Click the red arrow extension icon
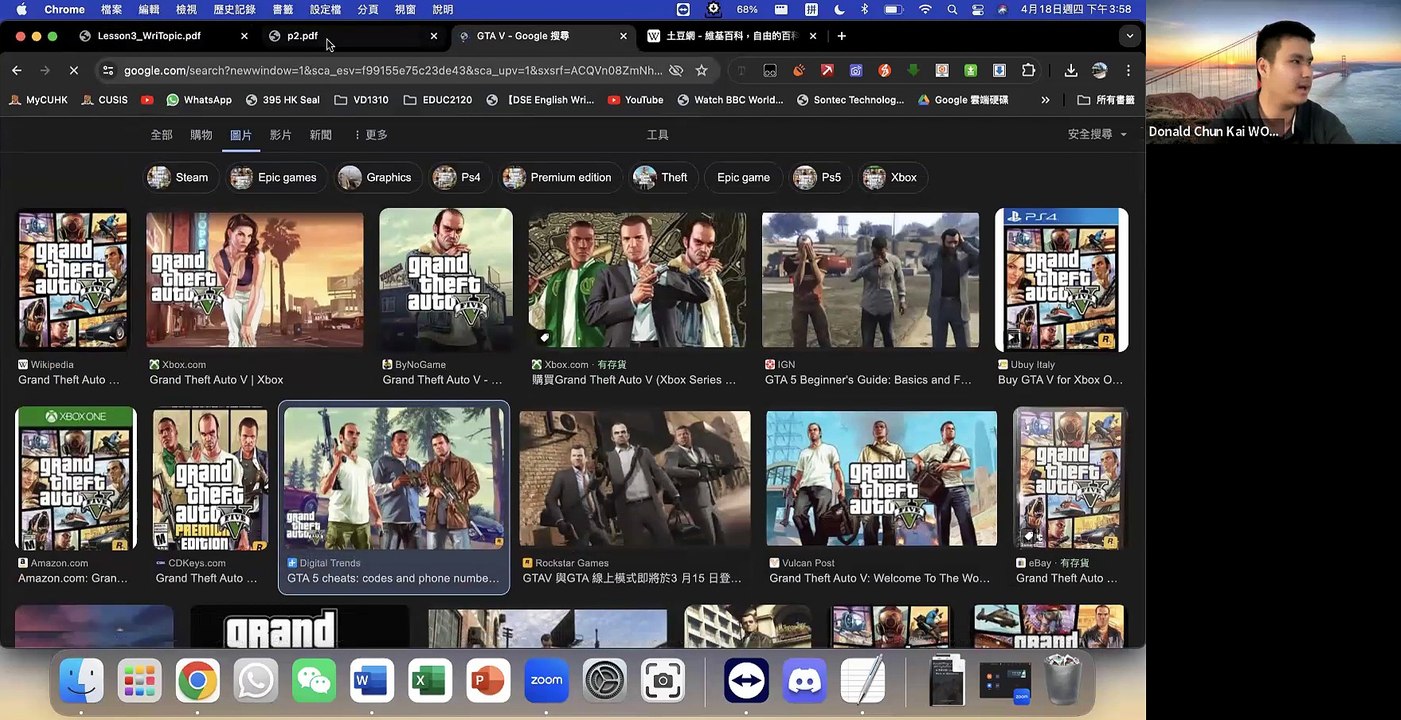This screenshot has width=1401, height=720. pyautogui.click(x=827, y=70)
